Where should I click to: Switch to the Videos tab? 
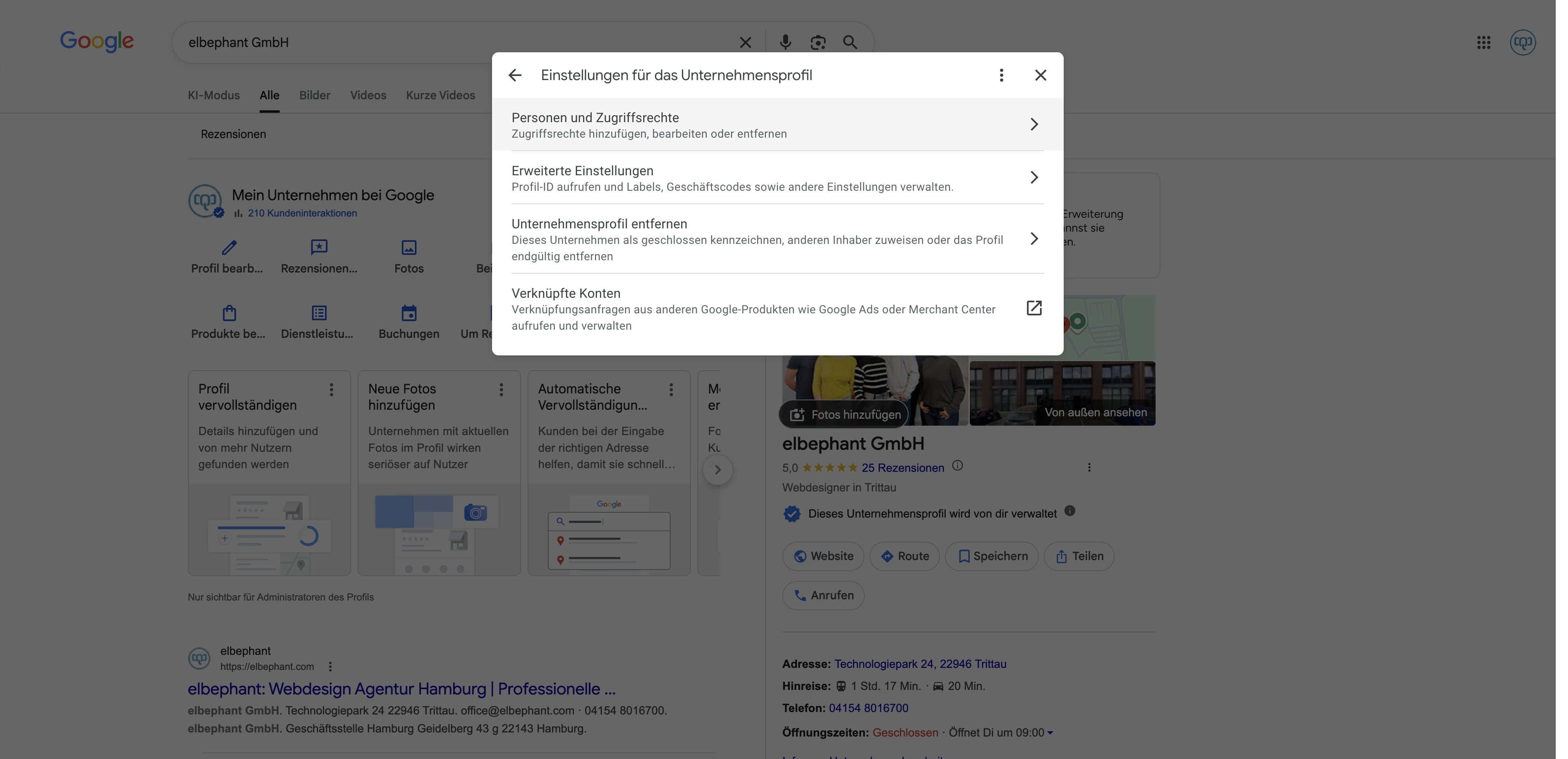coord(367,95)
